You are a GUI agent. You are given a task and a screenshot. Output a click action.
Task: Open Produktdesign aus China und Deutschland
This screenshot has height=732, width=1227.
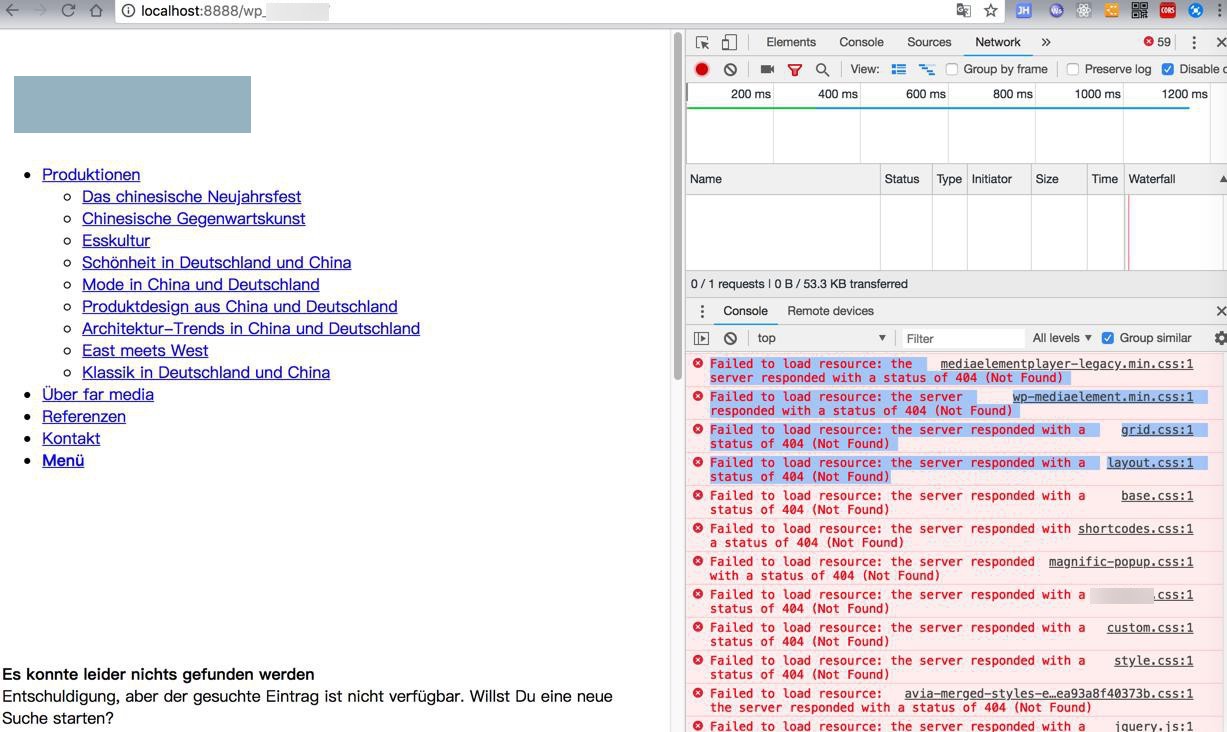(239, 307)
